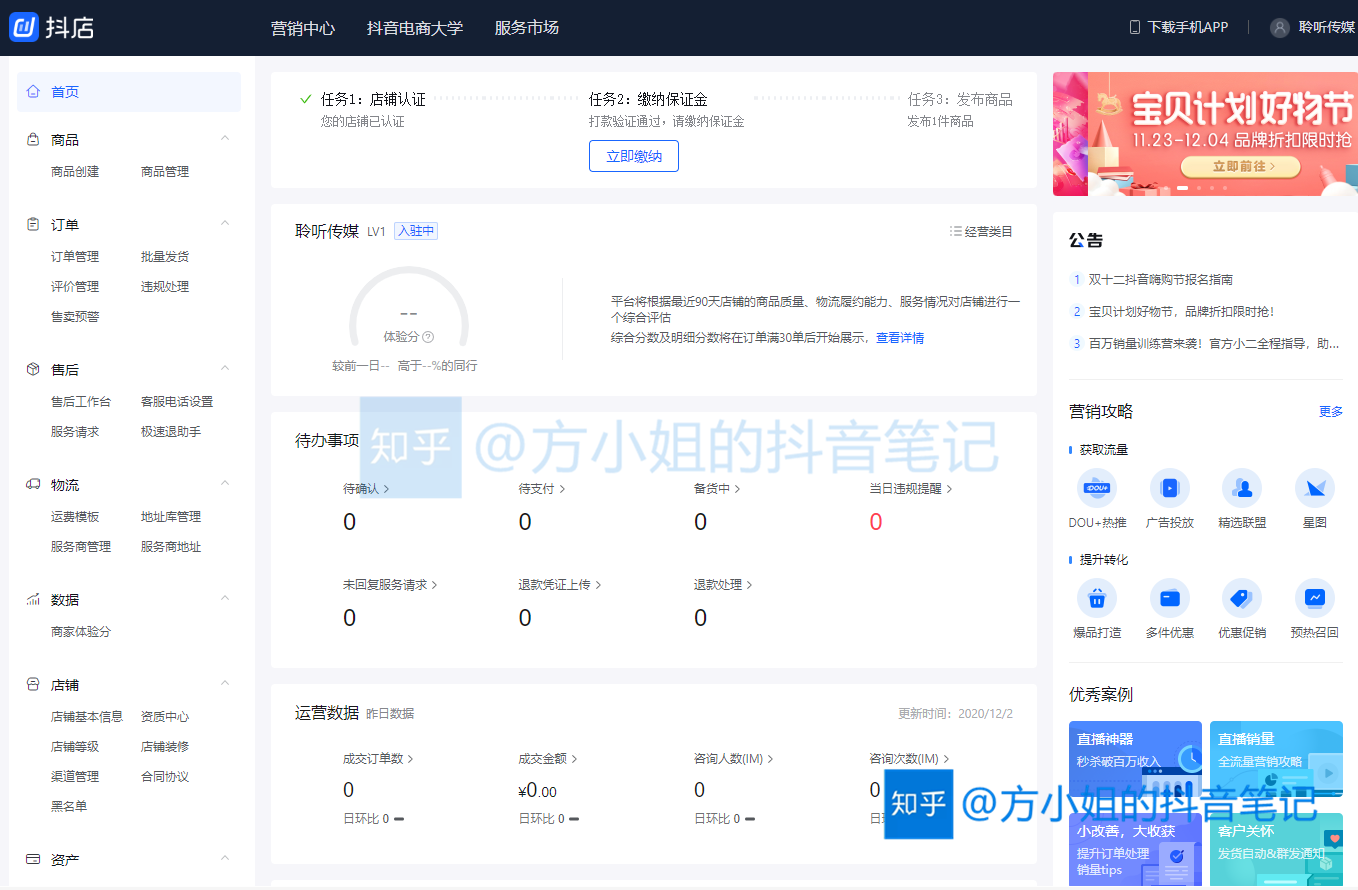The width and height of the screenshot is (1358, 890).
Task: Click the 退款处理 pending item
Action: point(723,585)
